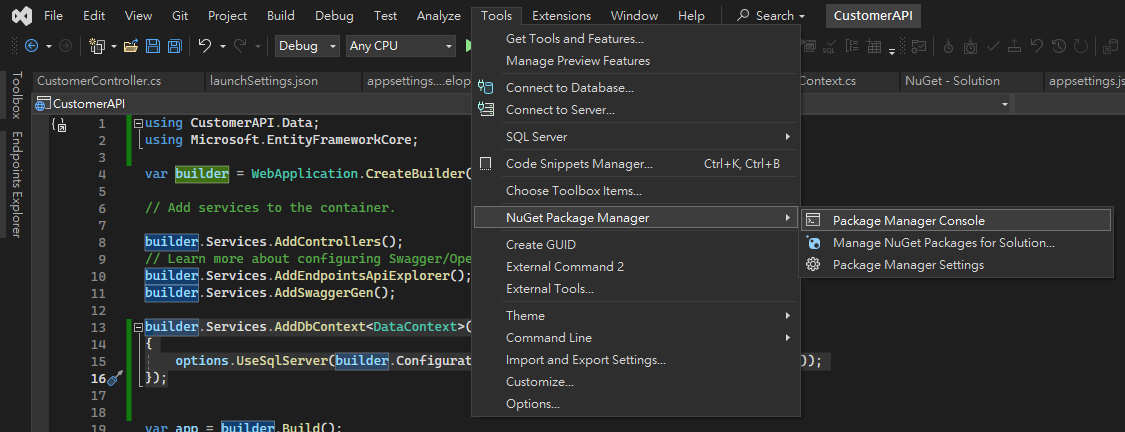Open the Endpoints Explorer side panel

pyautogui.click(x=16, y=184)
